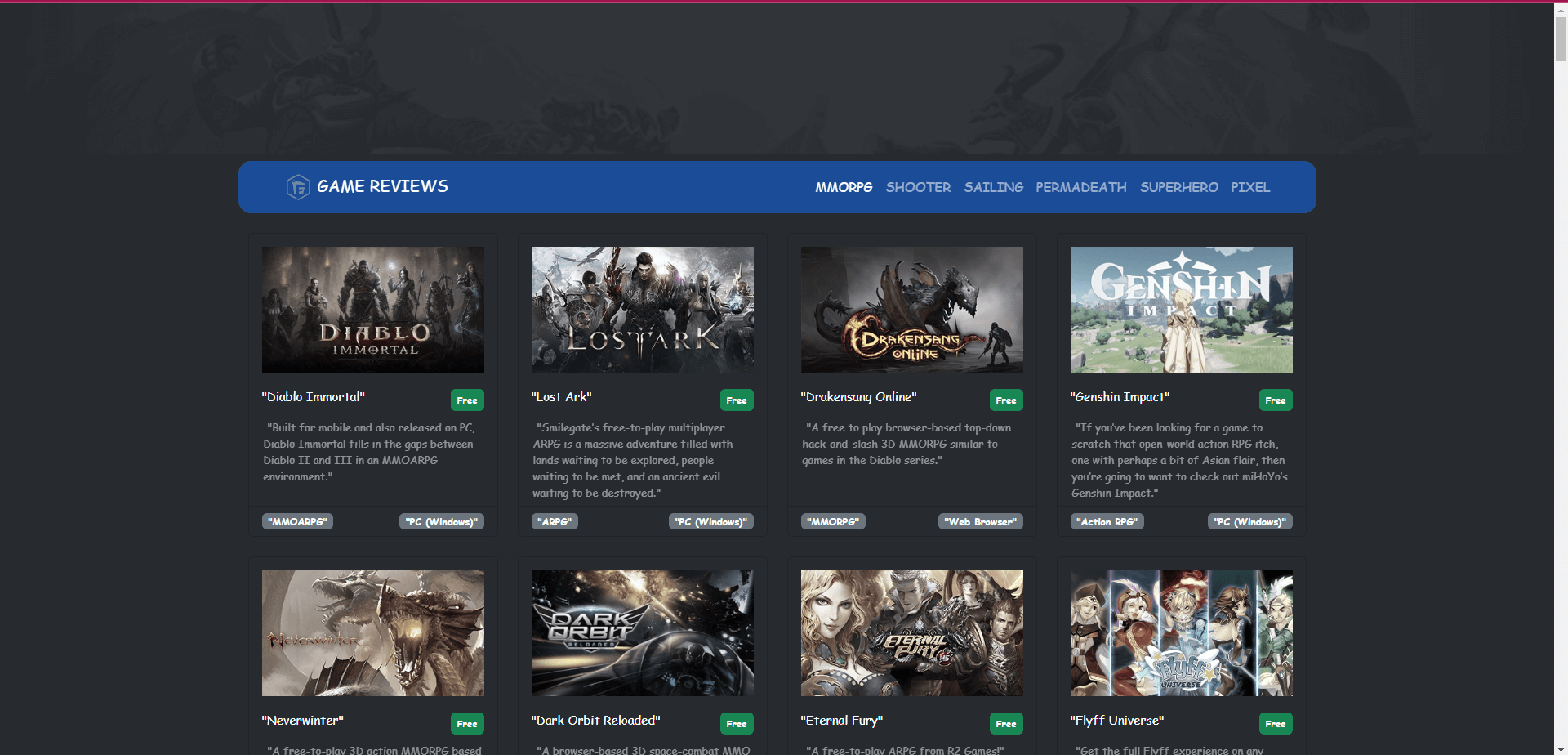Click the "Eternal Fury" title

[x=842, y=721]
